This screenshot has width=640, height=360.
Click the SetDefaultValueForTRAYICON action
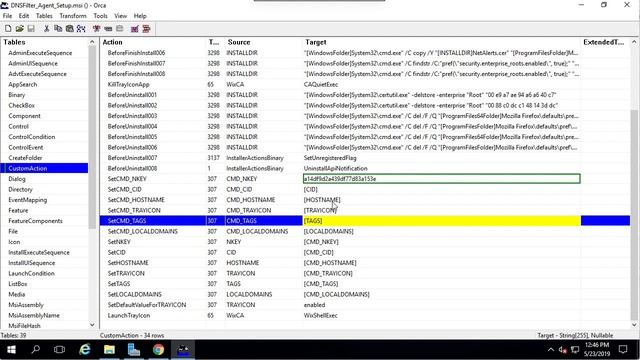(x=147, y=305)
